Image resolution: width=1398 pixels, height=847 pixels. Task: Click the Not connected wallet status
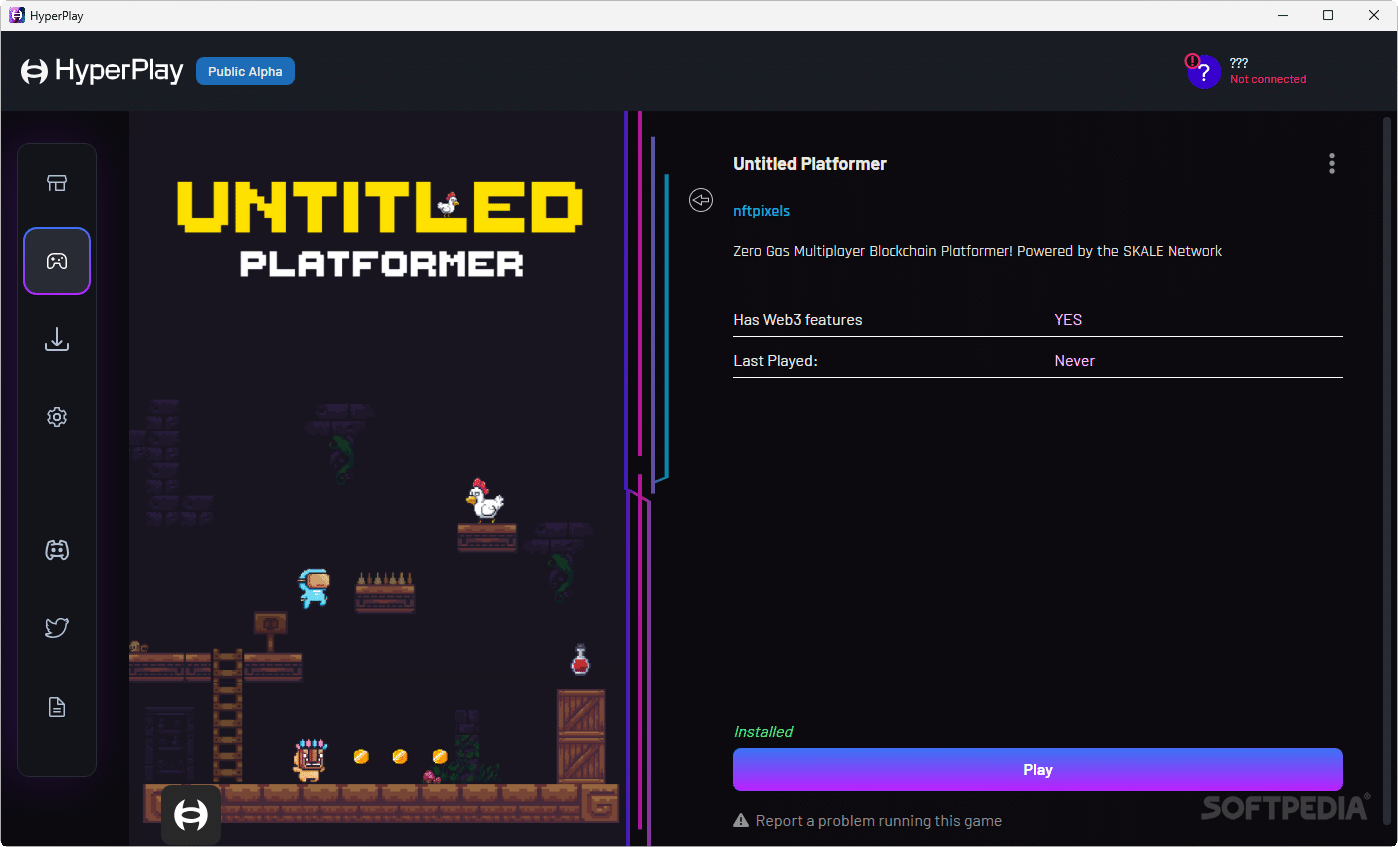[1268, 79]
